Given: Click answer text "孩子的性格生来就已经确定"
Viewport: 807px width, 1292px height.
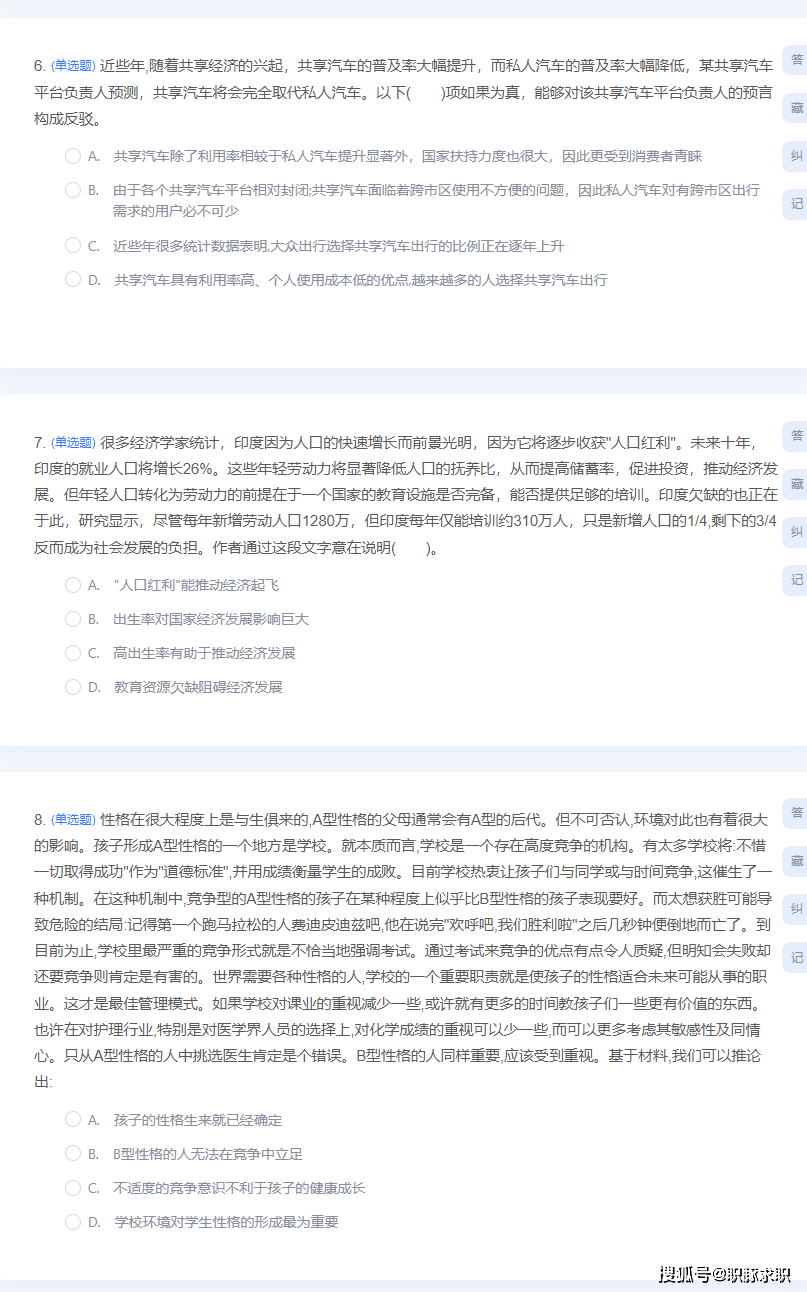Looking at the screenshot, I should pos(198,1120).
